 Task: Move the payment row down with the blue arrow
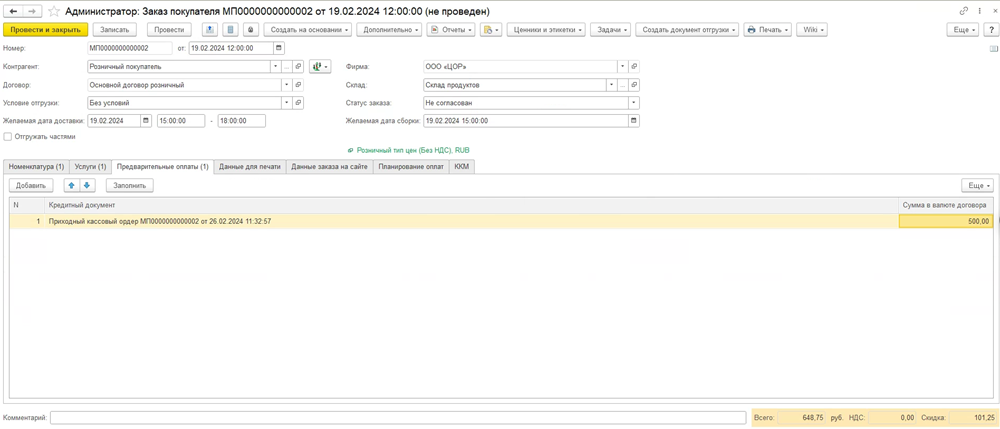coord(87,185)
